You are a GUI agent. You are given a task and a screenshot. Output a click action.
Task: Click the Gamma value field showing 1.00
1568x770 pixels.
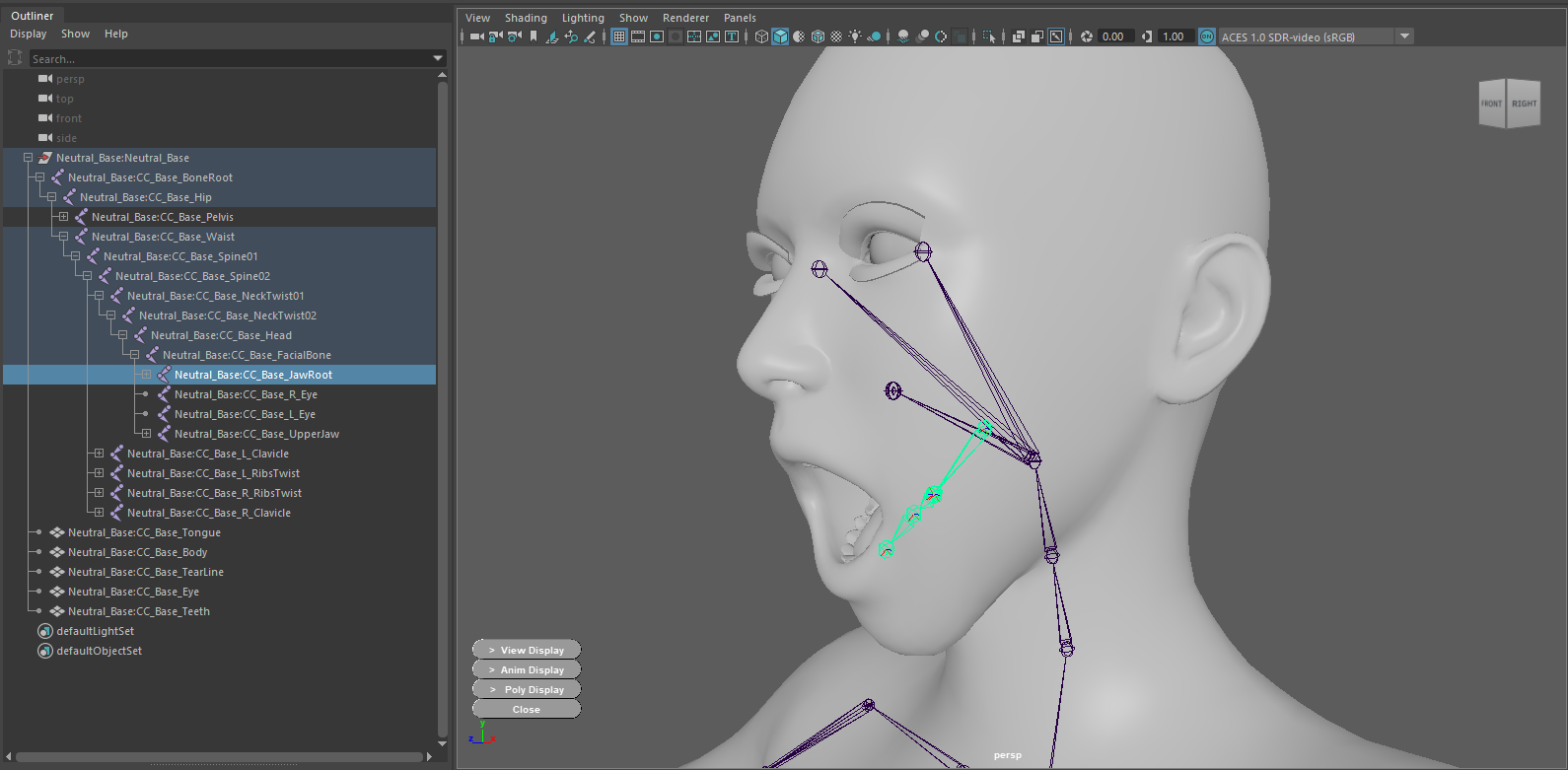tap(1176, 36)
